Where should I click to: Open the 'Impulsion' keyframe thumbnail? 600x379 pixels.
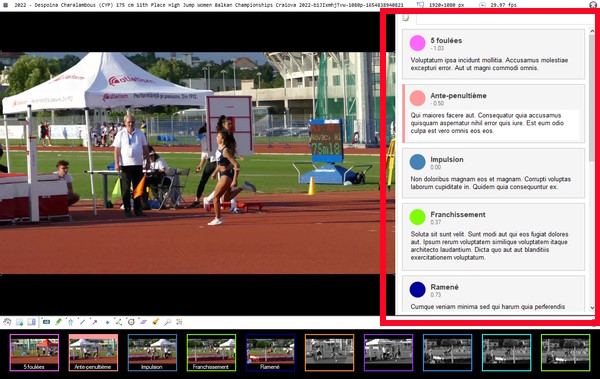[152, 353]
